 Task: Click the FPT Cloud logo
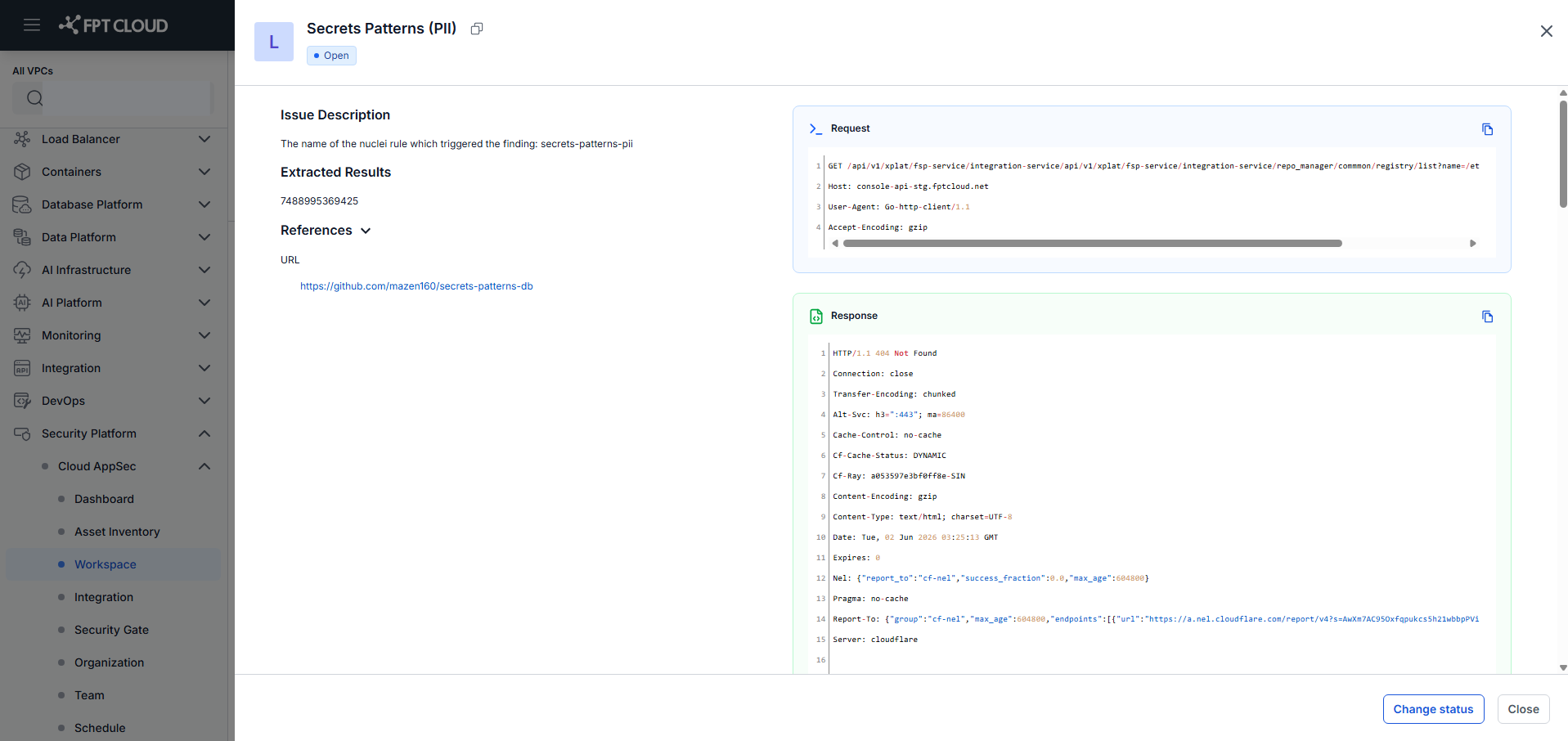113,25
